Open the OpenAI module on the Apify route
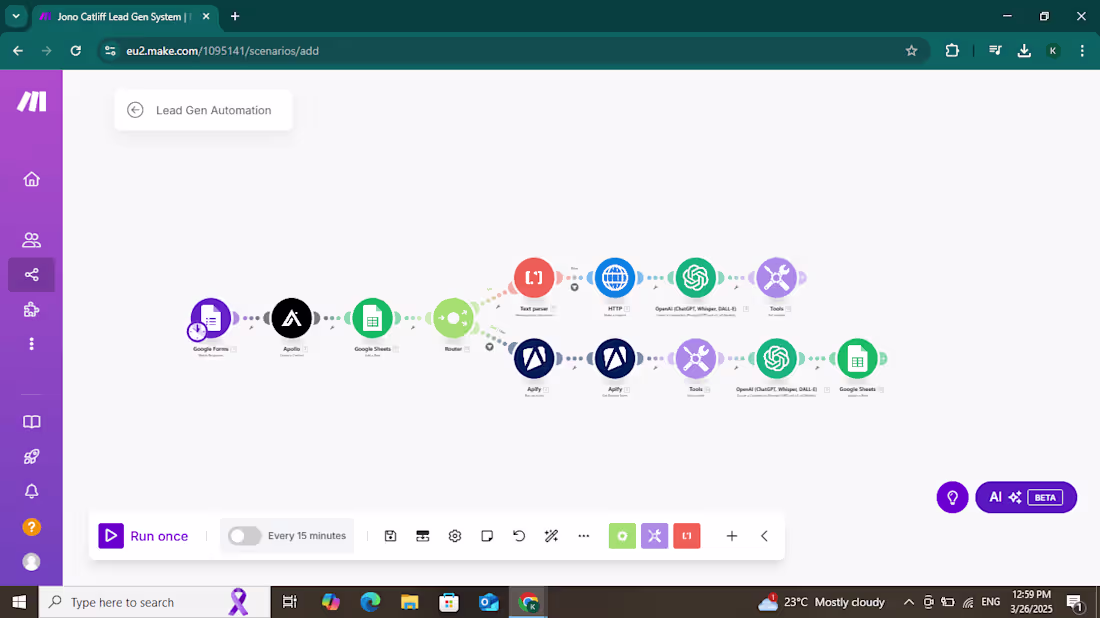The height and width of the screenshot is (618, 1100). pyautogui.click(x=777, y=358)
